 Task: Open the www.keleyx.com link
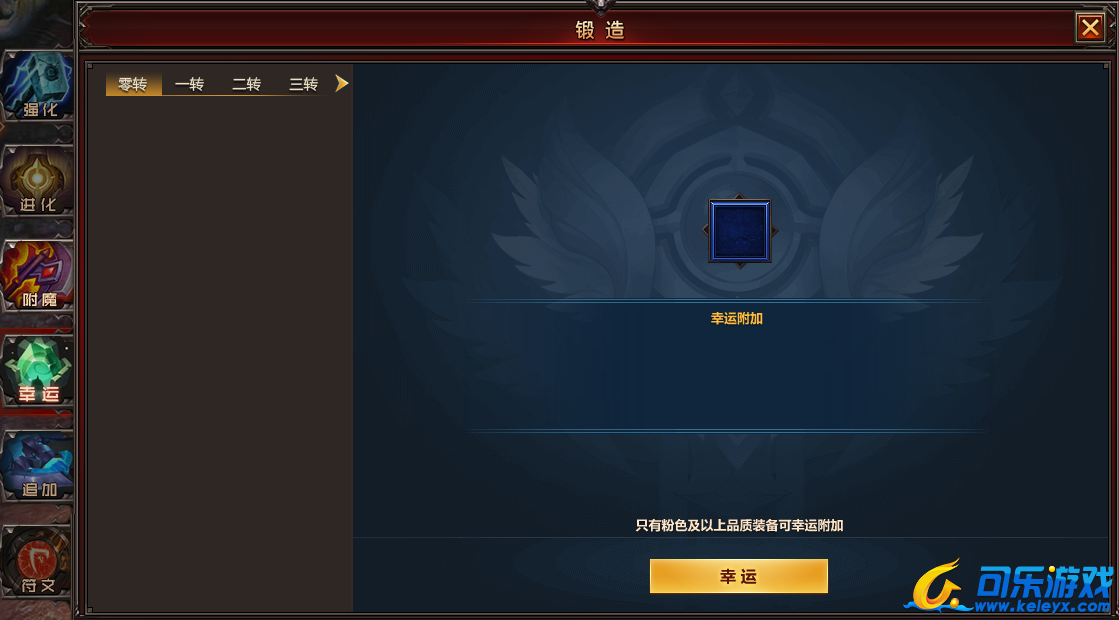coord(1042,606)
